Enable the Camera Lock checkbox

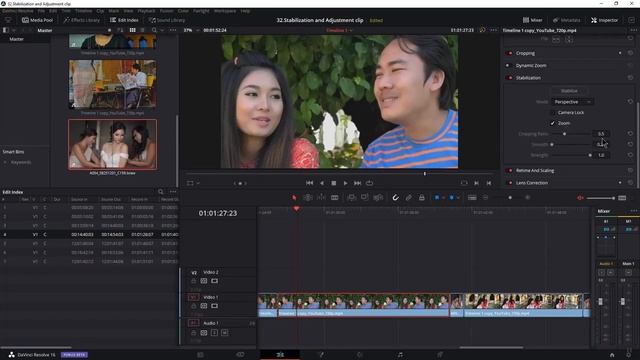[553, 112]
